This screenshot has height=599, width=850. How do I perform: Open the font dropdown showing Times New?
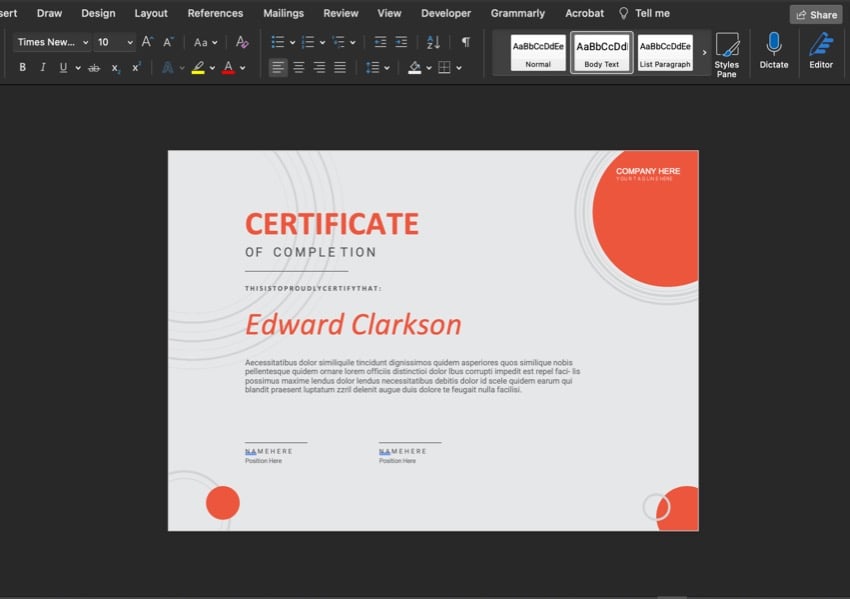tap(51, 42)
